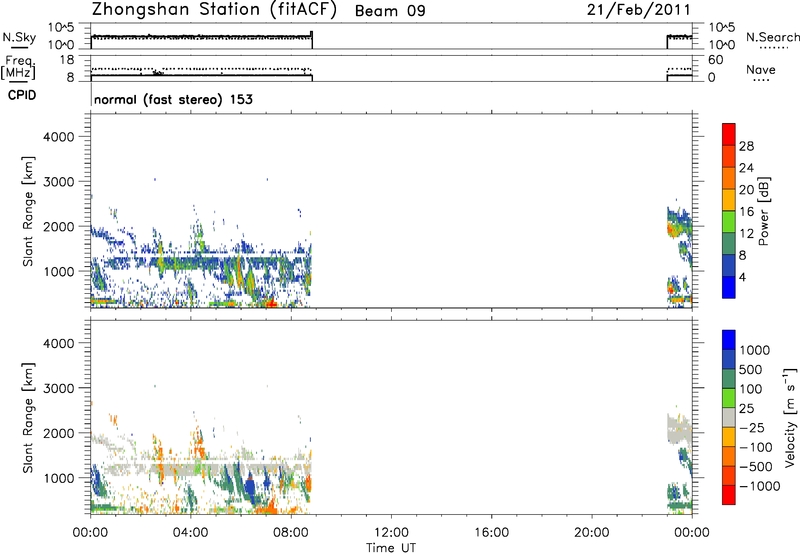800x554 pixels.
Task: Select the N.Sky legend label
Action: tap(19, 37)
